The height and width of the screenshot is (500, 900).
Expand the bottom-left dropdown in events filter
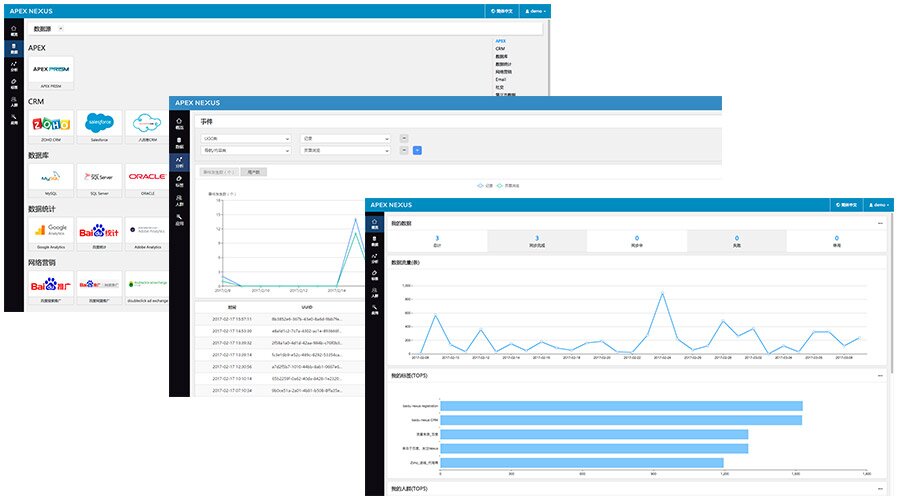pyautogui.click(x=246, y=150)
